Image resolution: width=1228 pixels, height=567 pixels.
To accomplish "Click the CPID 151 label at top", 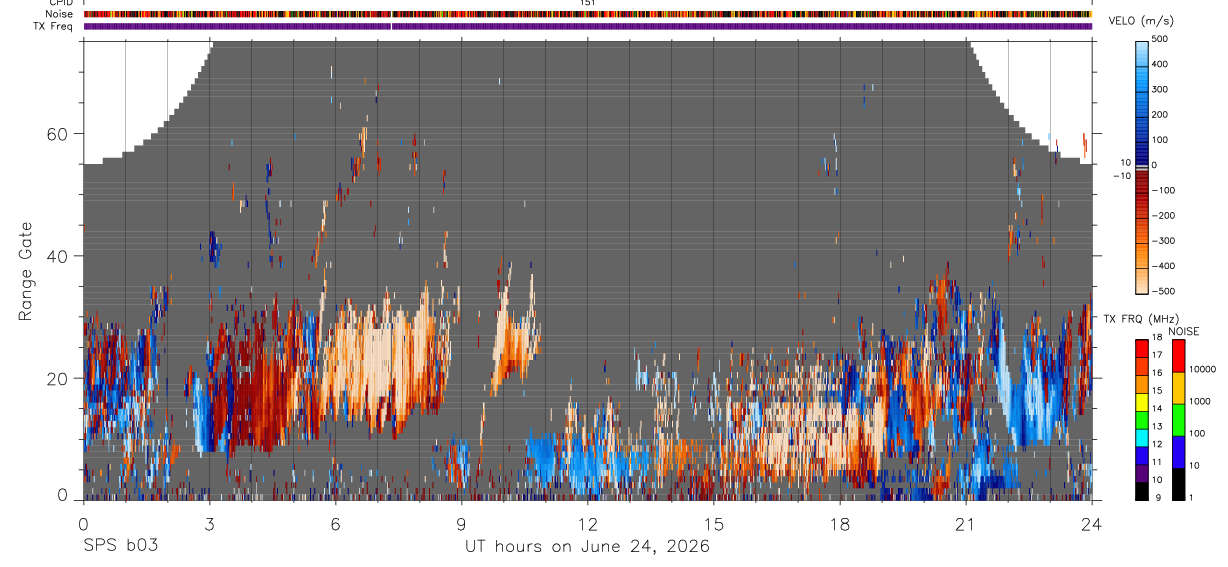I will [587, 3].
